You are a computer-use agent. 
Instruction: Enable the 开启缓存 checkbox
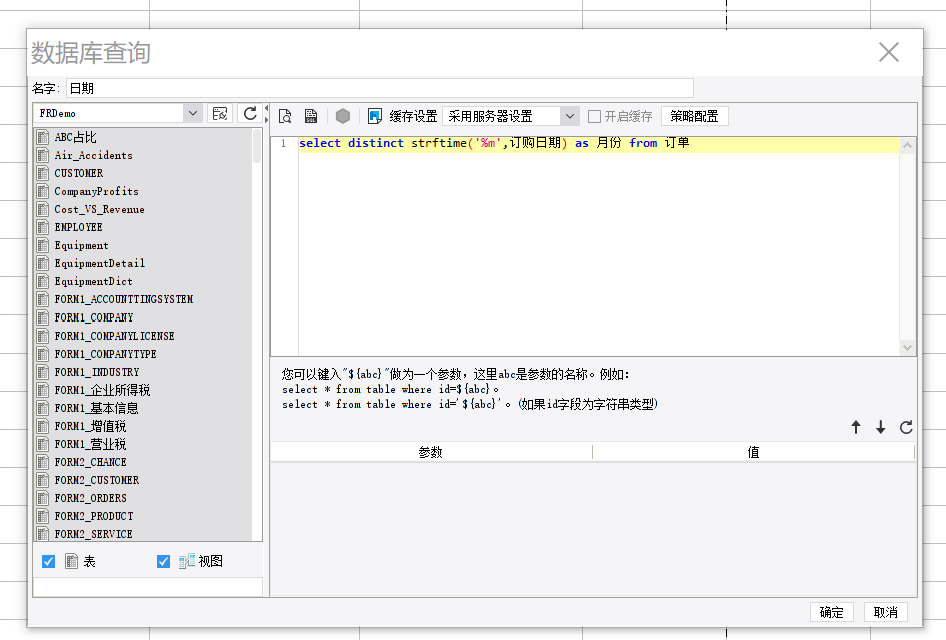pyautogui.click(x=594, y=116)
